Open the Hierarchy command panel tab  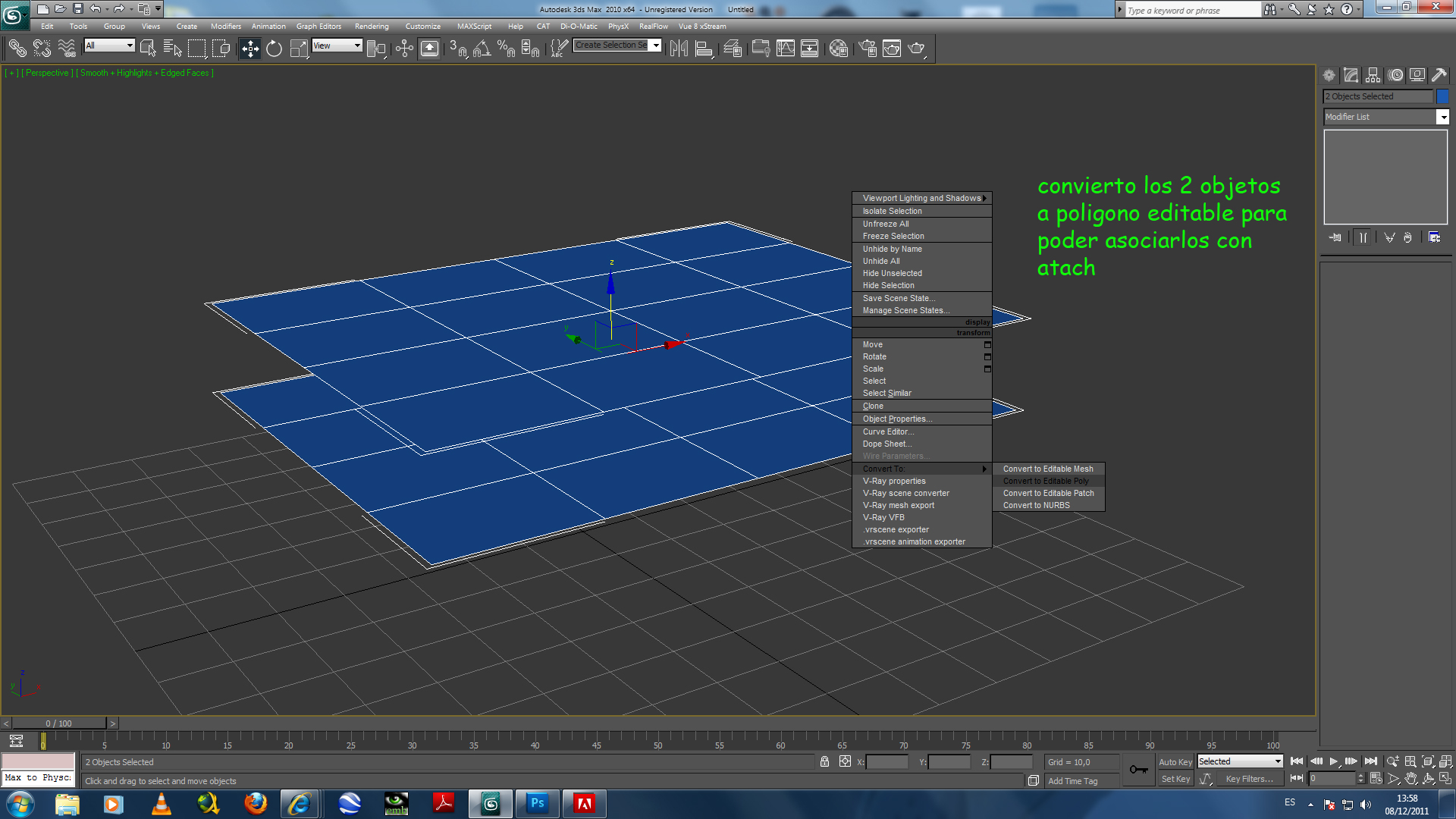click(x=1373, y=75)
